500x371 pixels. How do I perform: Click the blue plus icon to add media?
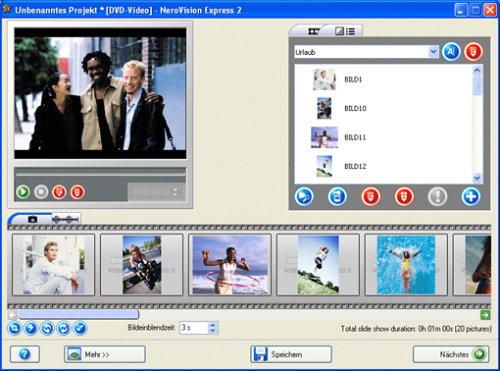click(471, 197)
